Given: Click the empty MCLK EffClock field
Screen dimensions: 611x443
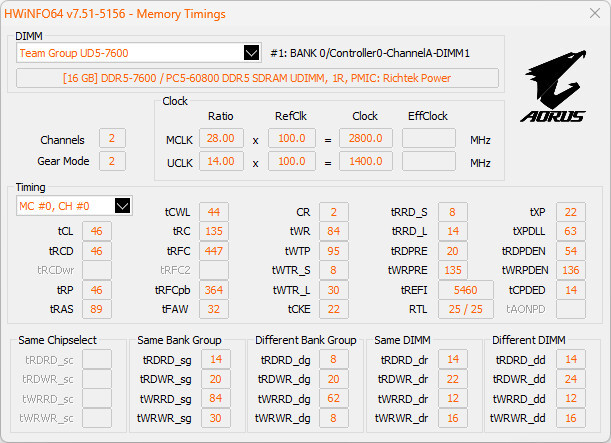Looking at the screenshot, I should [429, 138].
